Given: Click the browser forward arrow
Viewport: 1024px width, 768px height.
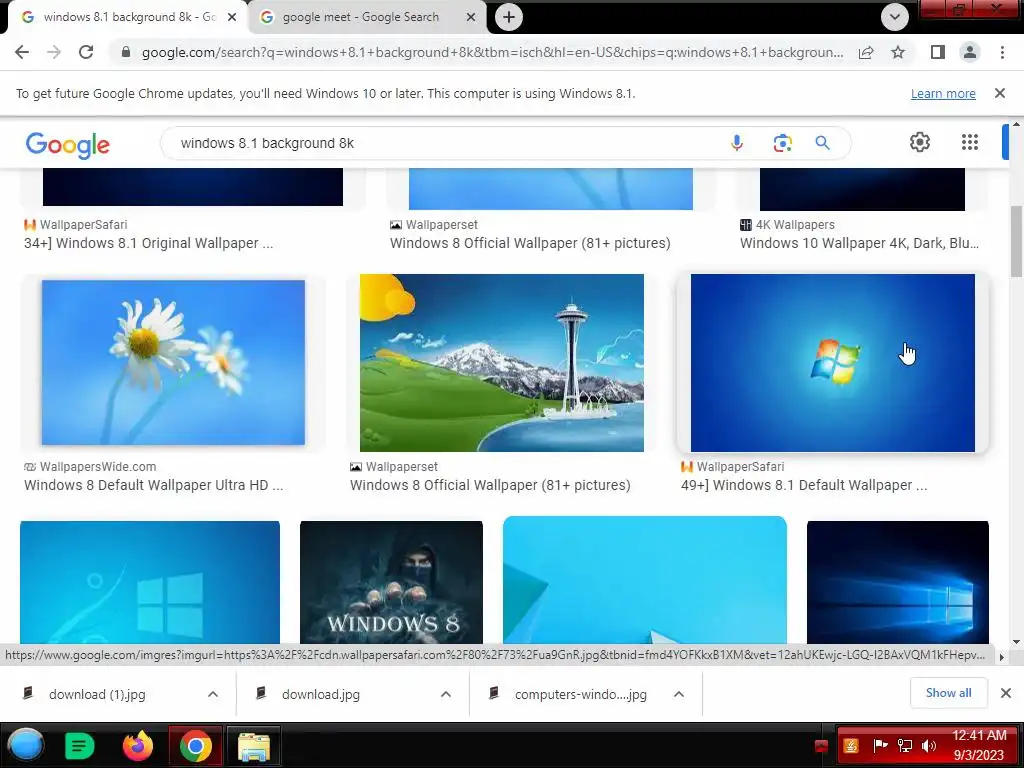Looking at the screenshot, I should tap(54, 52).
